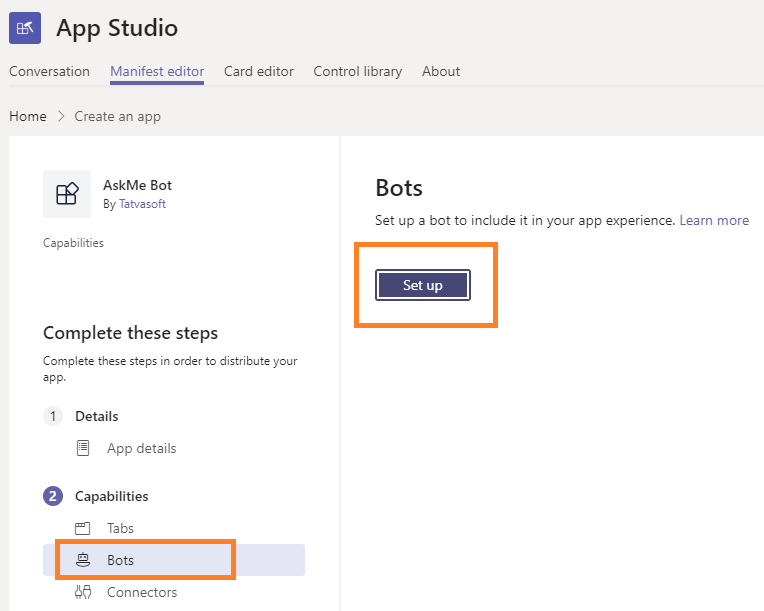Select App details in steps list
The height and width of the screenshot is (611, 764).
tap(141, 448)
